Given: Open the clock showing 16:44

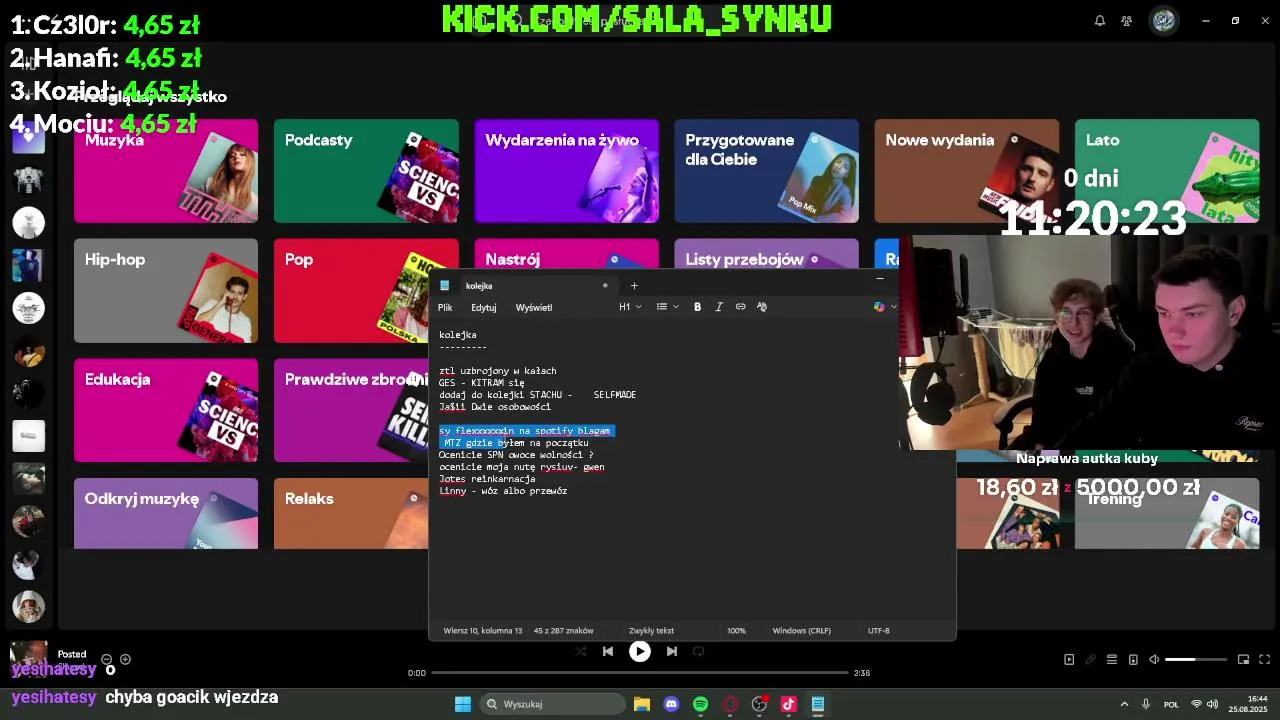Looking at the screenshot, I should coord(1249,704).
